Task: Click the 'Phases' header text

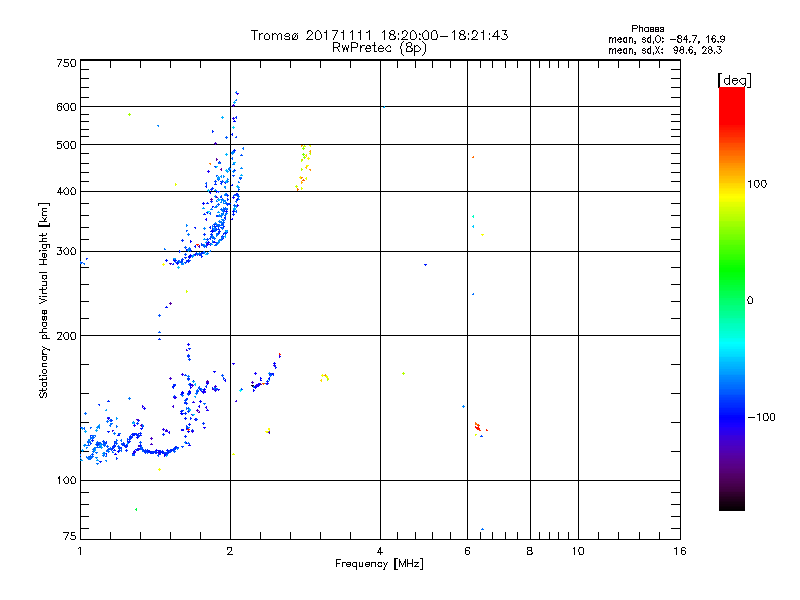Action: (x=647, y=29)
